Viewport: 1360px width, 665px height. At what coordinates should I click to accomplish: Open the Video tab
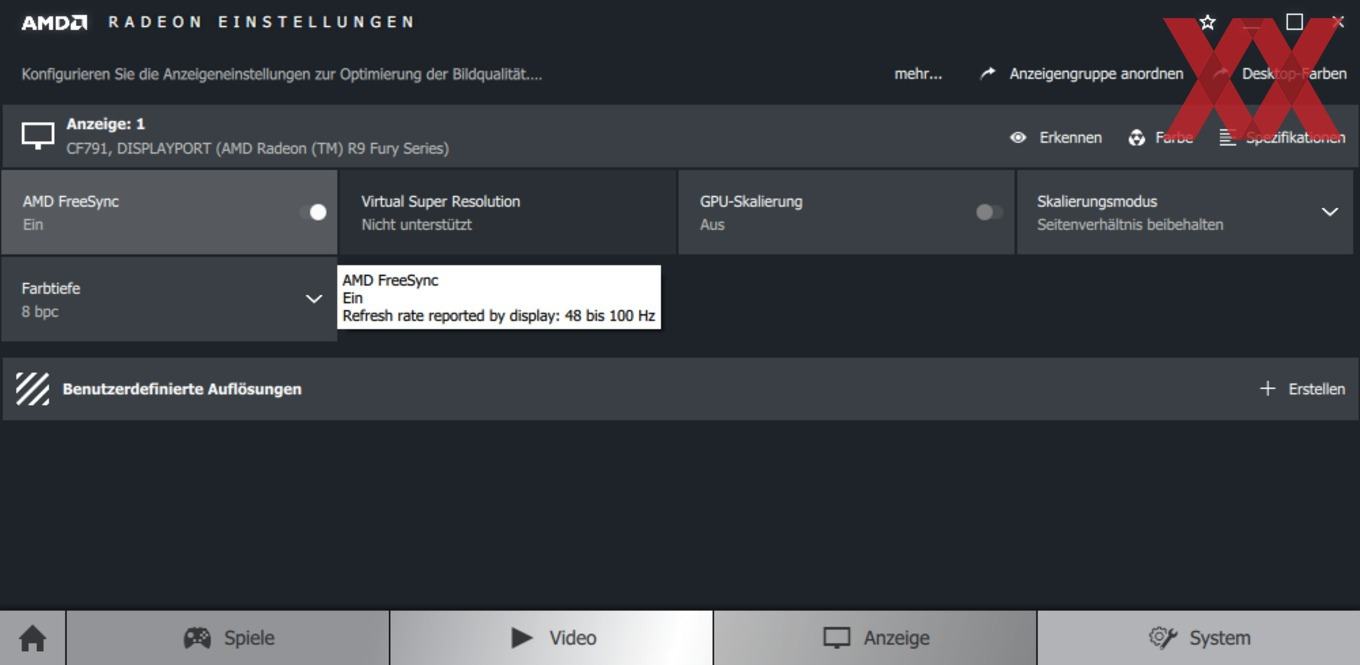click(551, 638)
